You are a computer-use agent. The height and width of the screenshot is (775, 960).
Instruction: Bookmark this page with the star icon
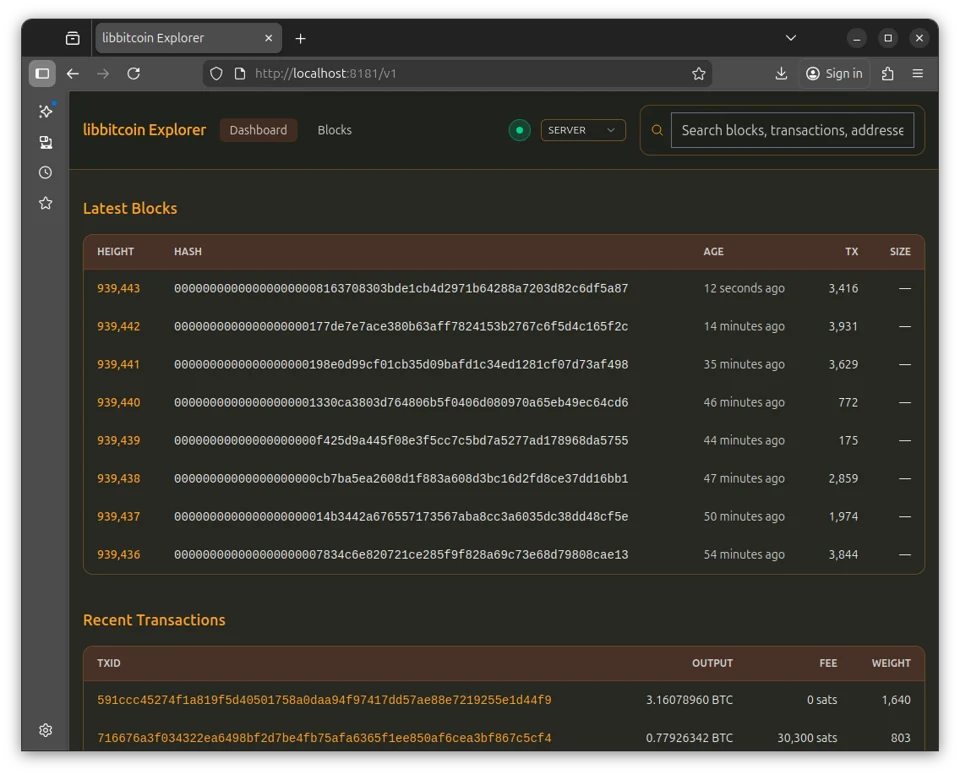tap(699, 73)
